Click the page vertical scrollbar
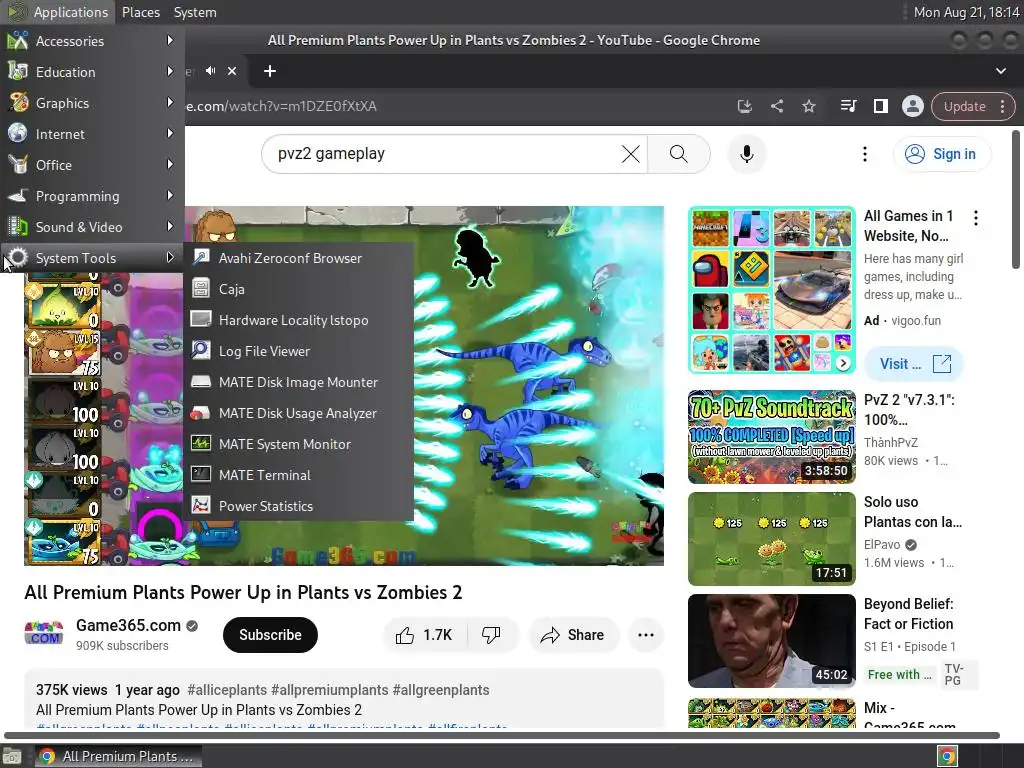The image size is (1024, 768). click(x=1016, y=200)
